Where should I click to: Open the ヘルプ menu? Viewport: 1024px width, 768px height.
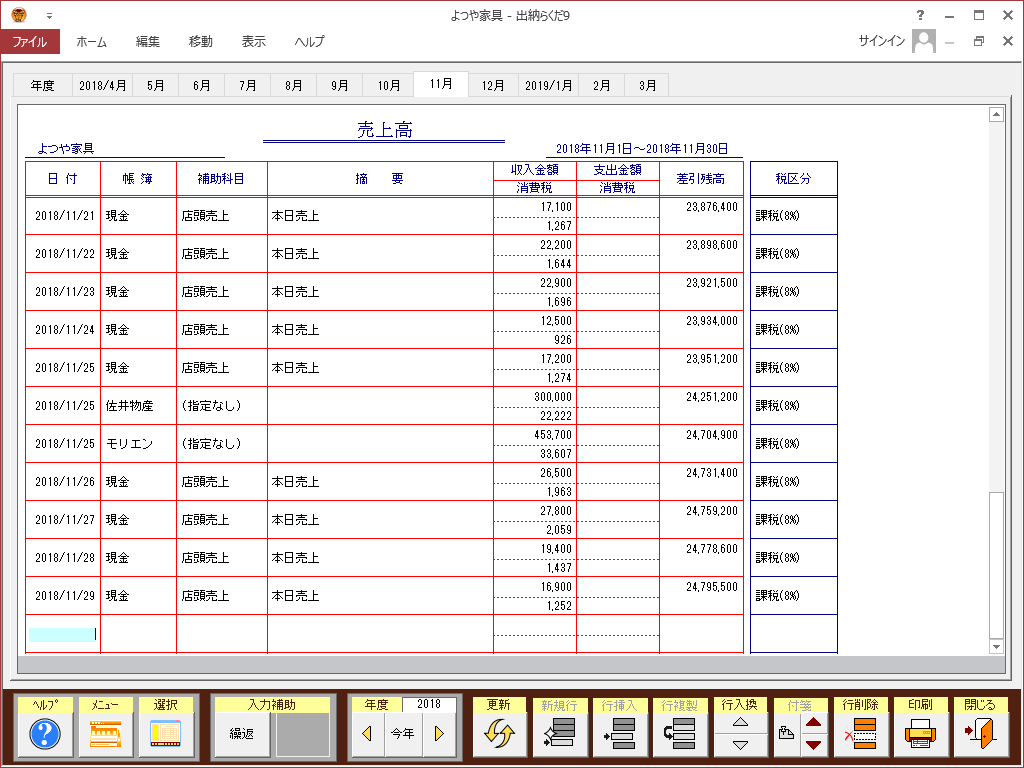coord(310,41)
